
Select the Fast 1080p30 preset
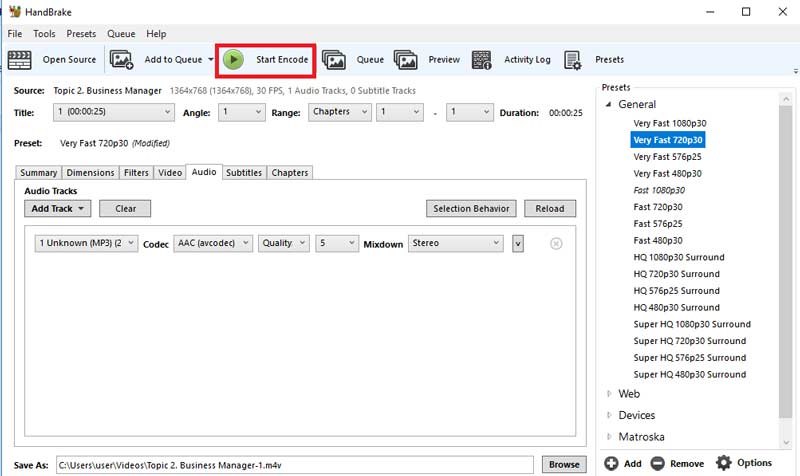point(659,190)
